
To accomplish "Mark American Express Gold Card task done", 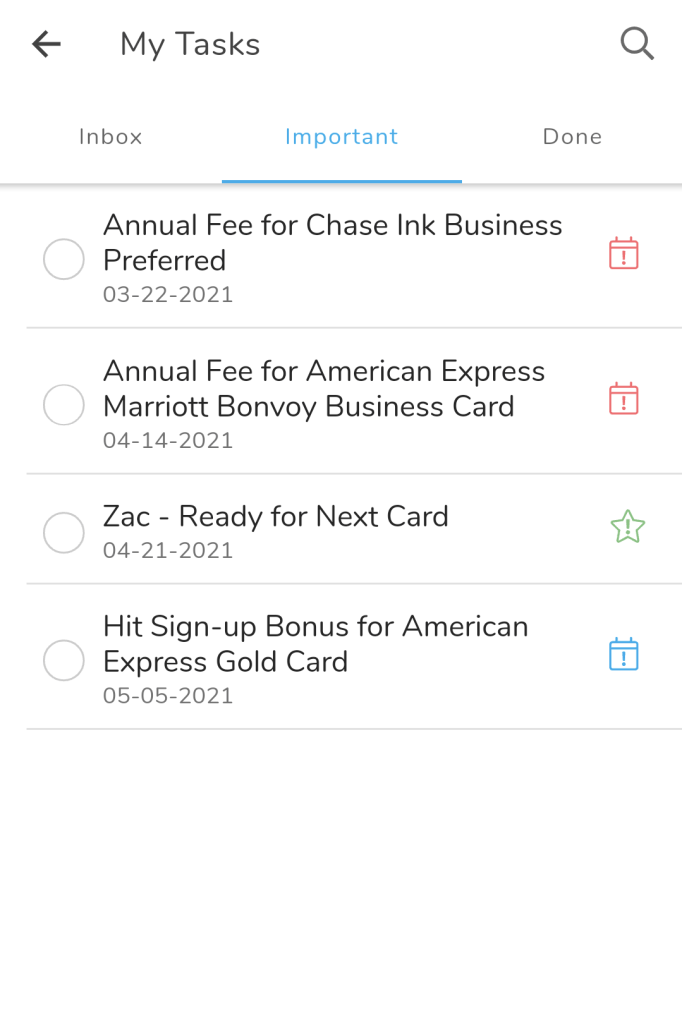I will tap(64, 660).
